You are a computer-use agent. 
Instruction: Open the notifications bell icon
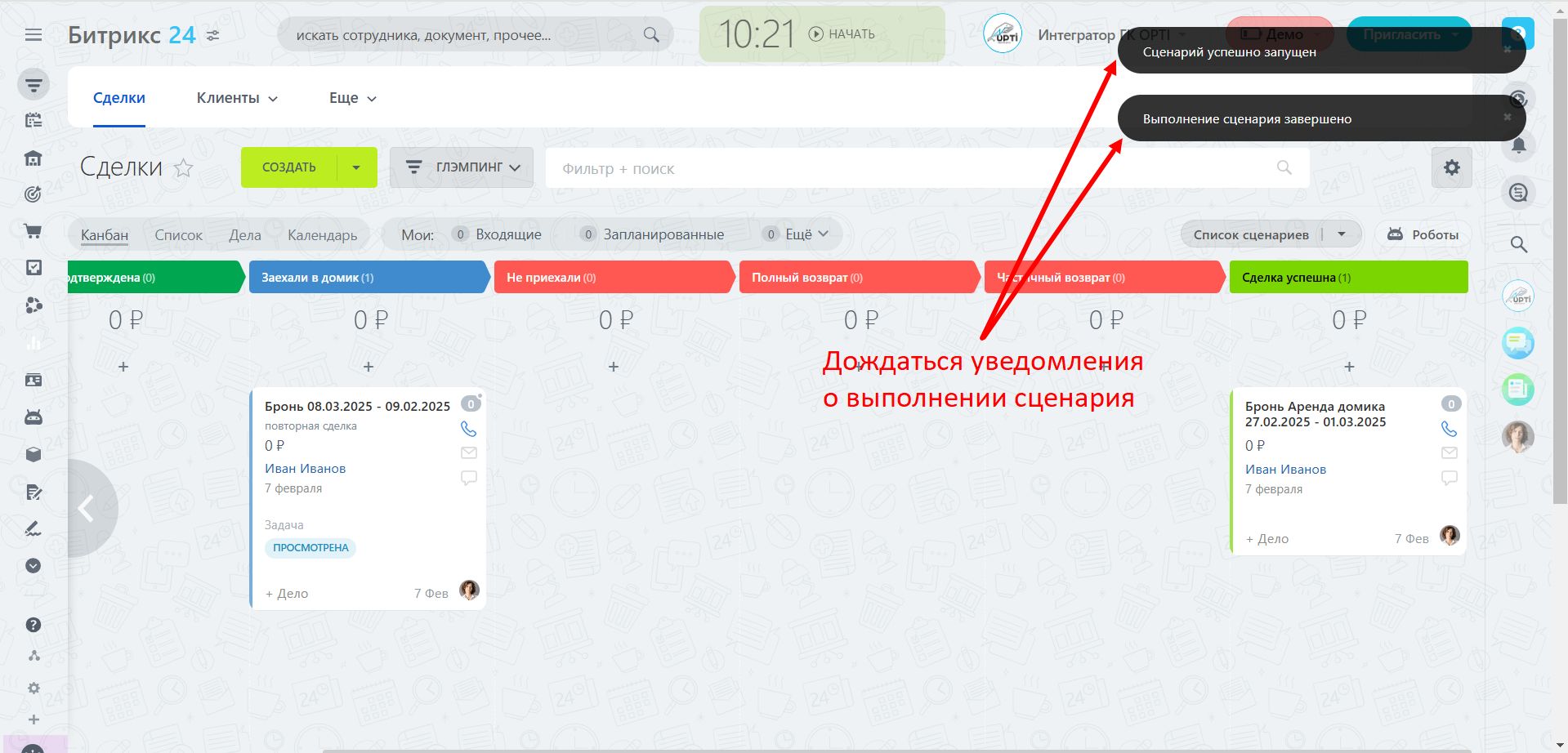(x=1519, y=145)
